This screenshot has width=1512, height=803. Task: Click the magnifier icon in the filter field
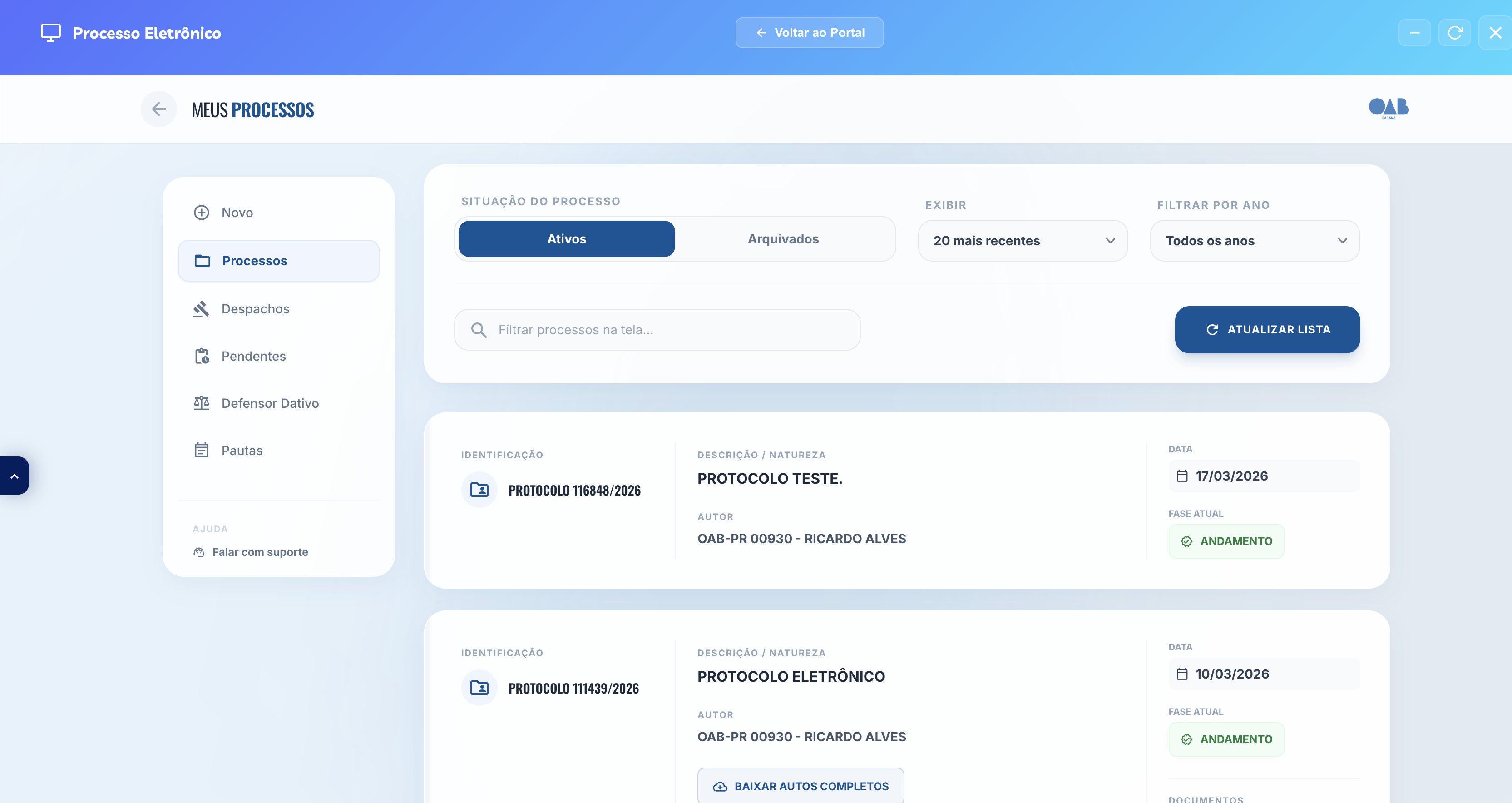[479, 330]
